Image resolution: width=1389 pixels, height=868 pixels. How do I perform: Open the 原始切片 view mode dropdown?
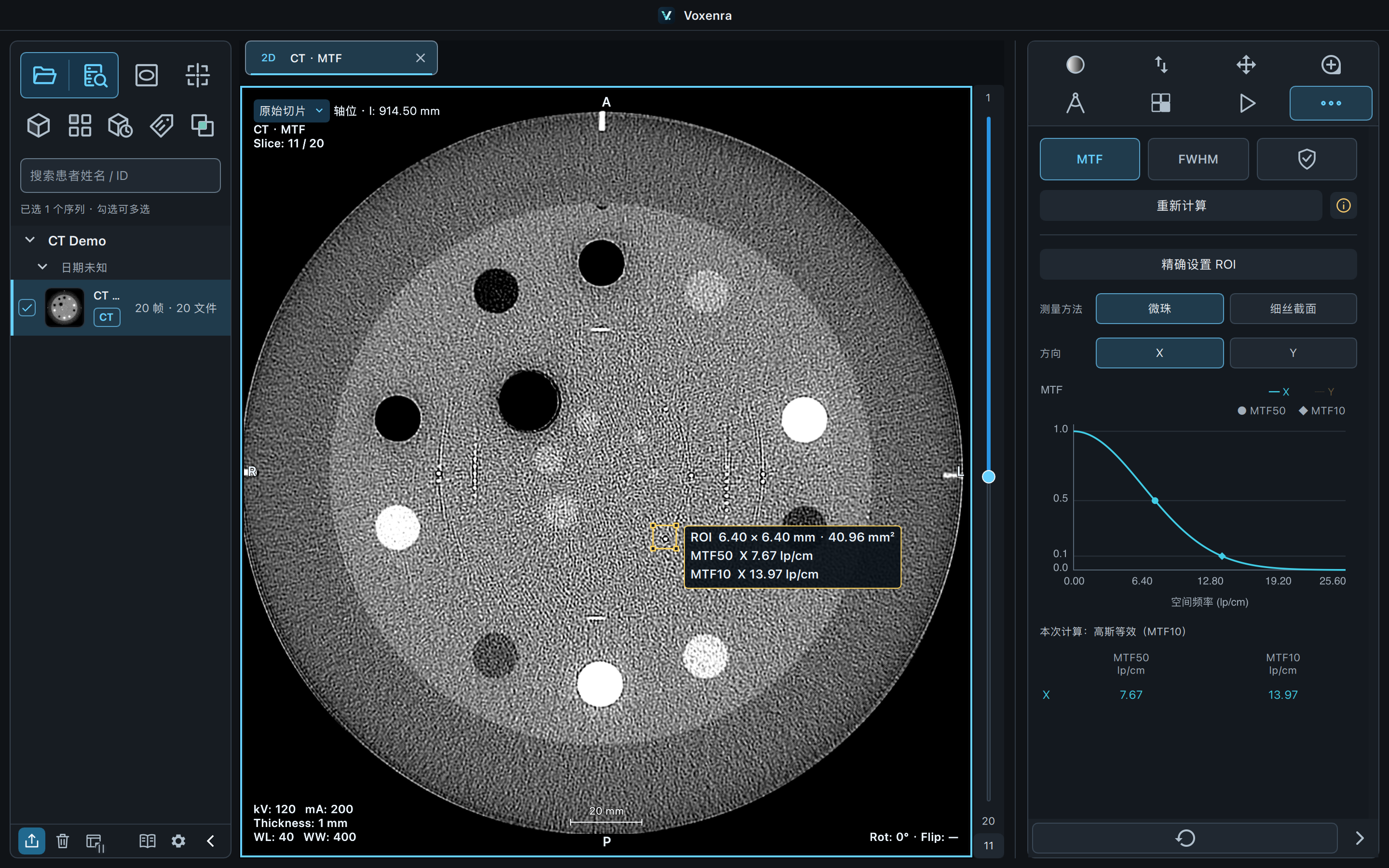click(x=291, y=110)
